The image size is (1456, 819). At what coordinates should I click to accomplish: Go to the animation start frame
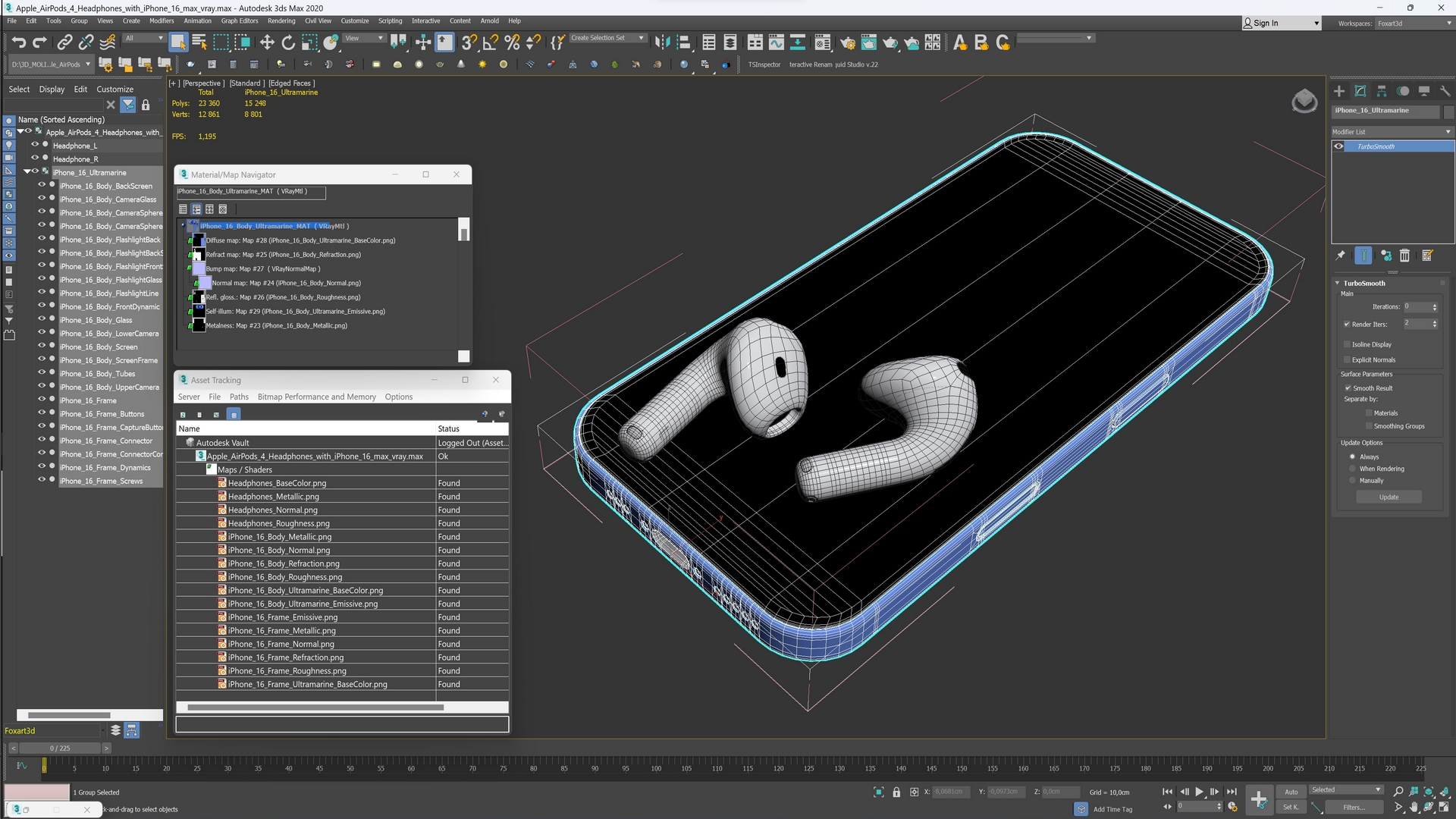(x=1167, y=792)
